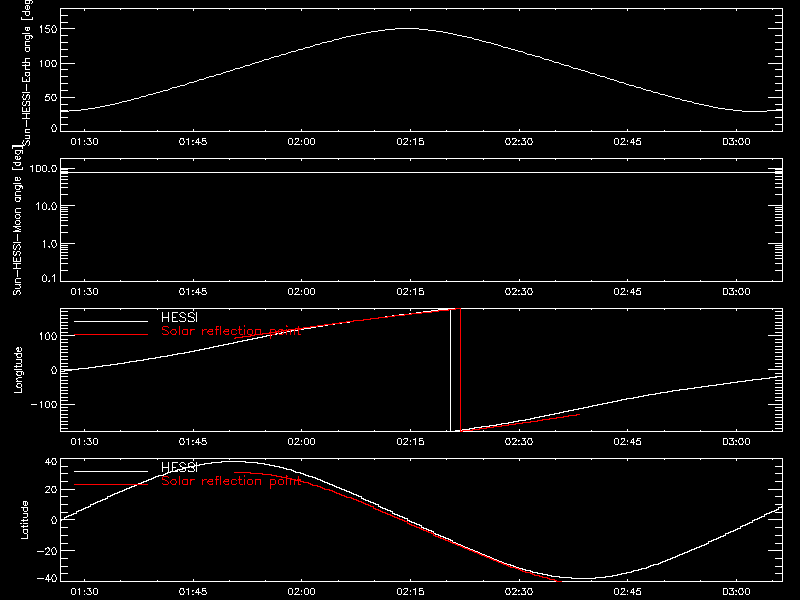This screenshot has width=800, height=600.
Task: Click 02:15 under the Earth angle plot
Action: point(410,141)
